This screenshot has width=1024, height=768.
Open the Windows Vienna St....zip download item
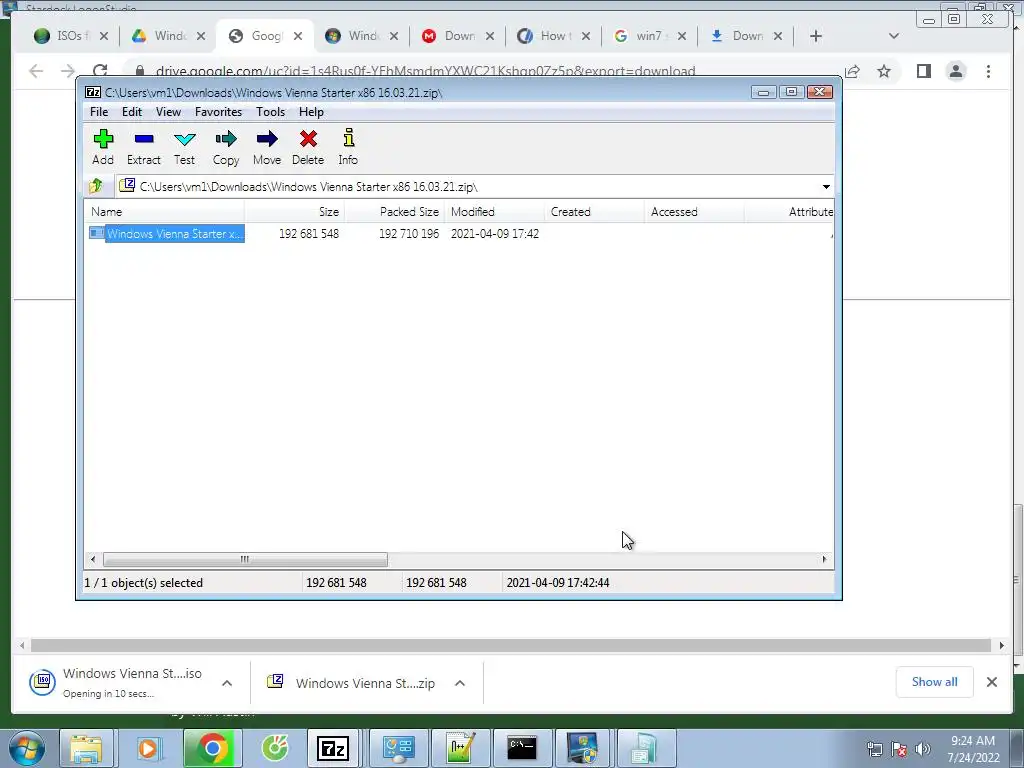coord(351,683)
